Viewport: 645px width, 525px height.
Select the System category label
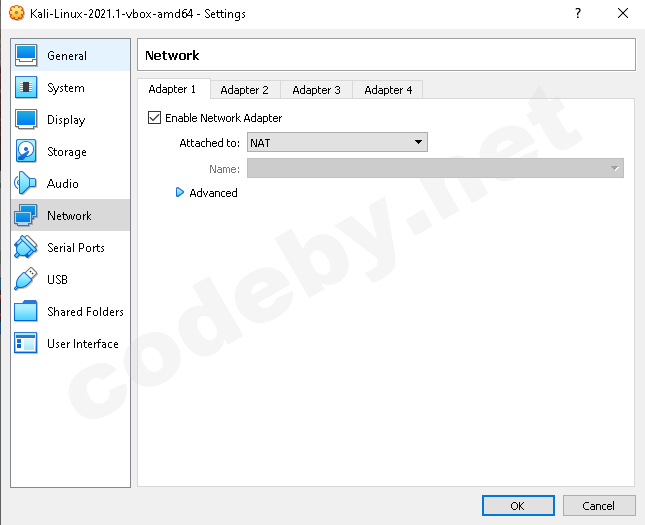click(x=66, y=88)
